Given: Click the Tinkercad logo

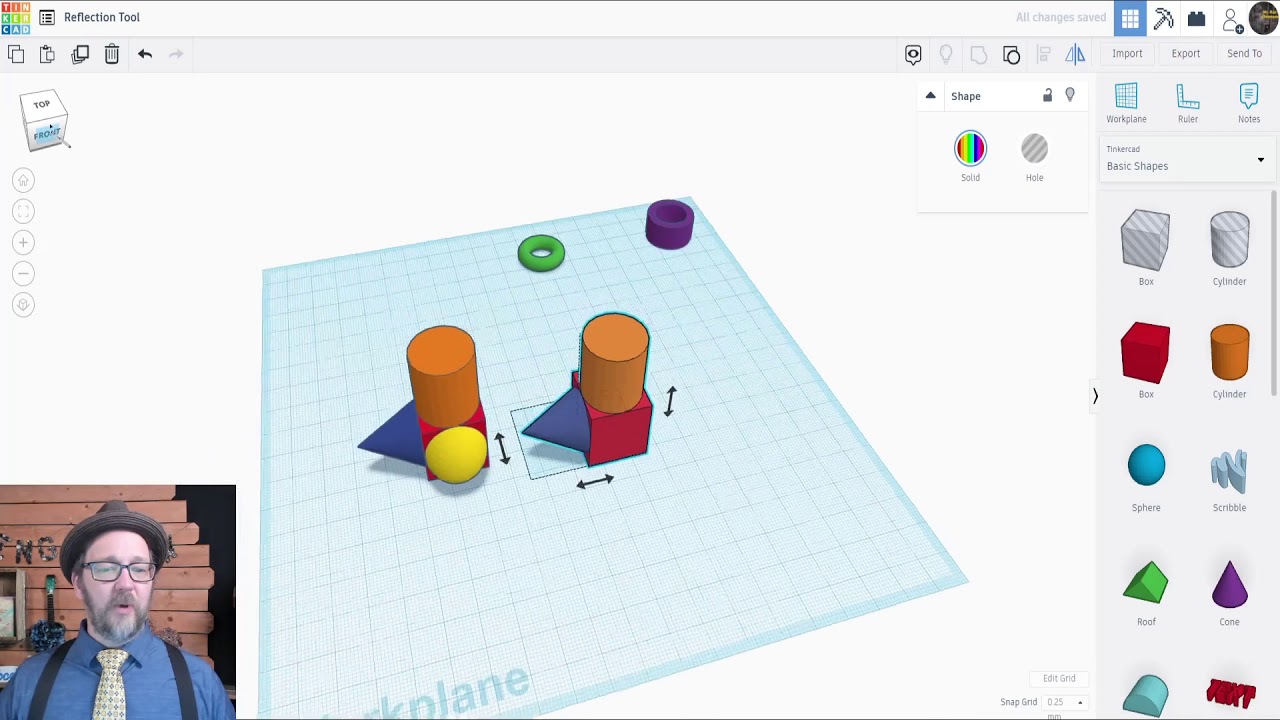Looking at the screenshot, I should coord(16,17).
